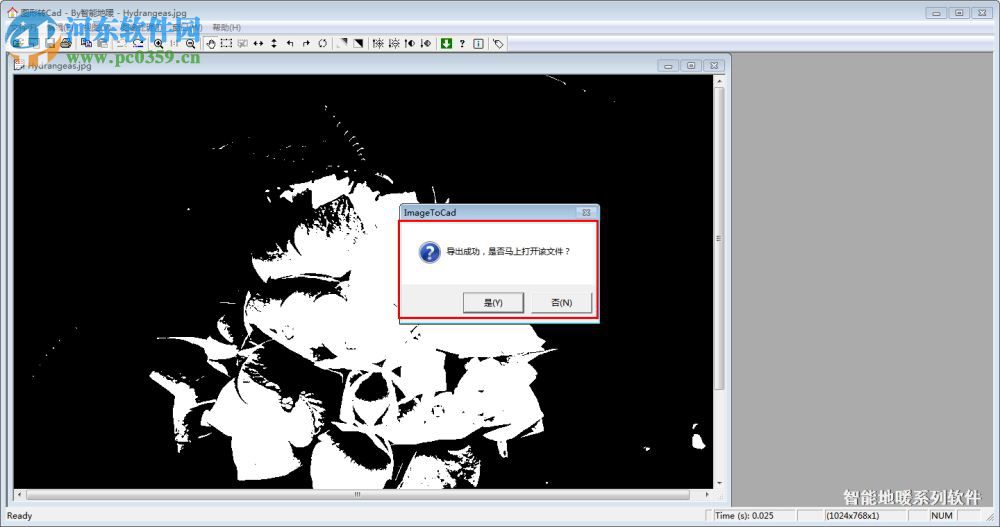This screenshot has width=1000, height=527.
Task: Click the circular rotate icon
Action: pos(323,43)
